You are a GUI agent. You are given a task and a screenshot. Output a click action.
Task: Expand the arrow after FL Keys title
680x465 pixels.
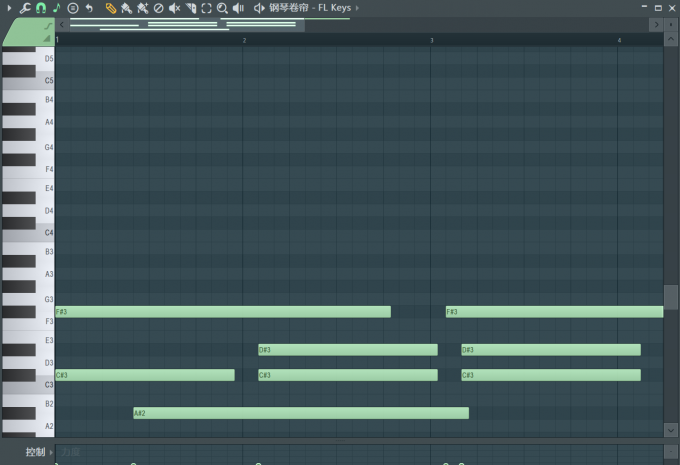(357, 8)
